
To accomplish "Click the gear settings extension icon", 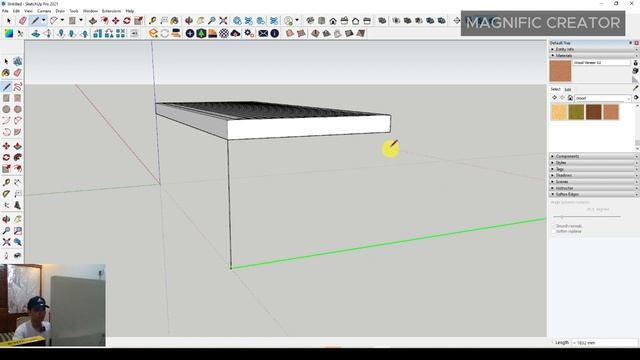I will point(249,33).
